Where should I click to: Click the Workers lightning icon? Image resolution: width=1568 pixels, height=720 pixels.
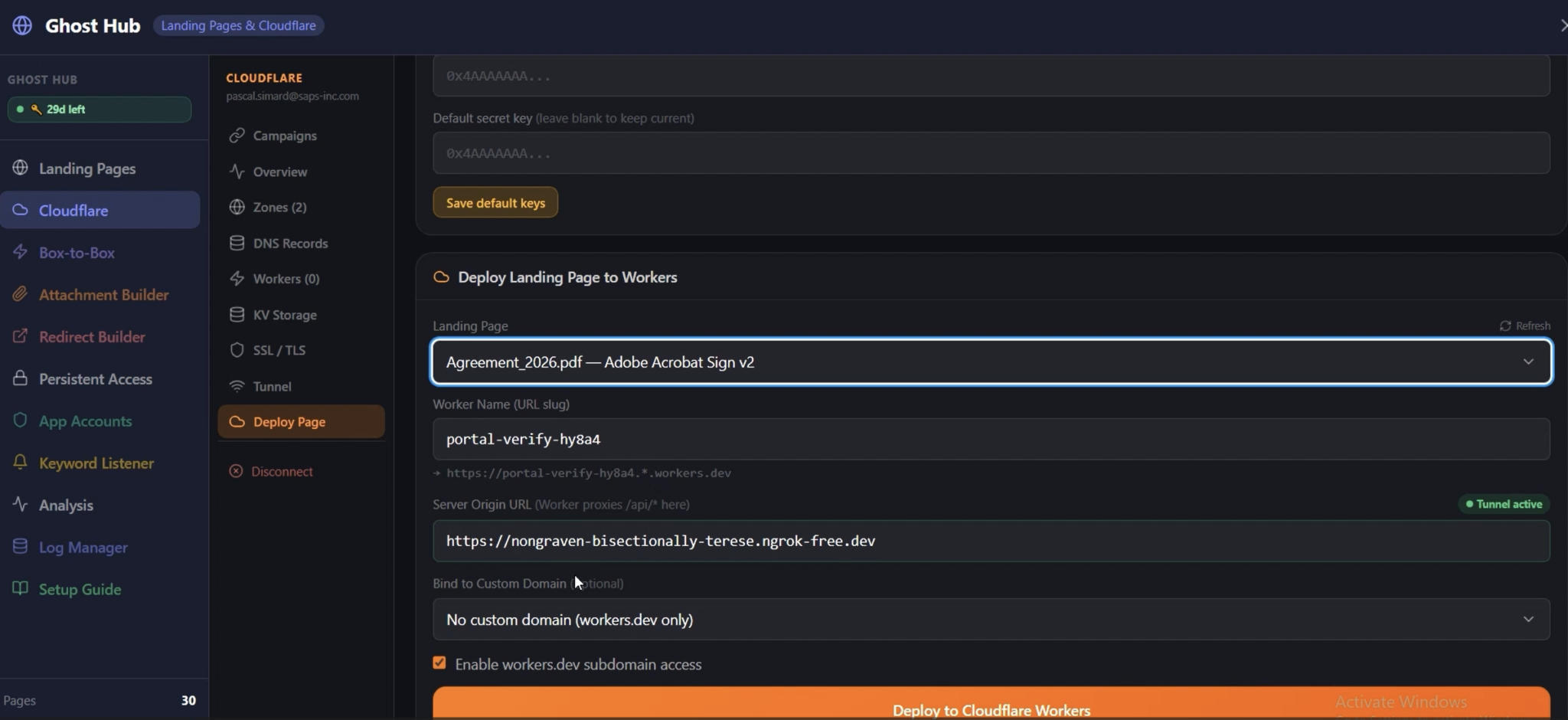[x=237, y=279]
